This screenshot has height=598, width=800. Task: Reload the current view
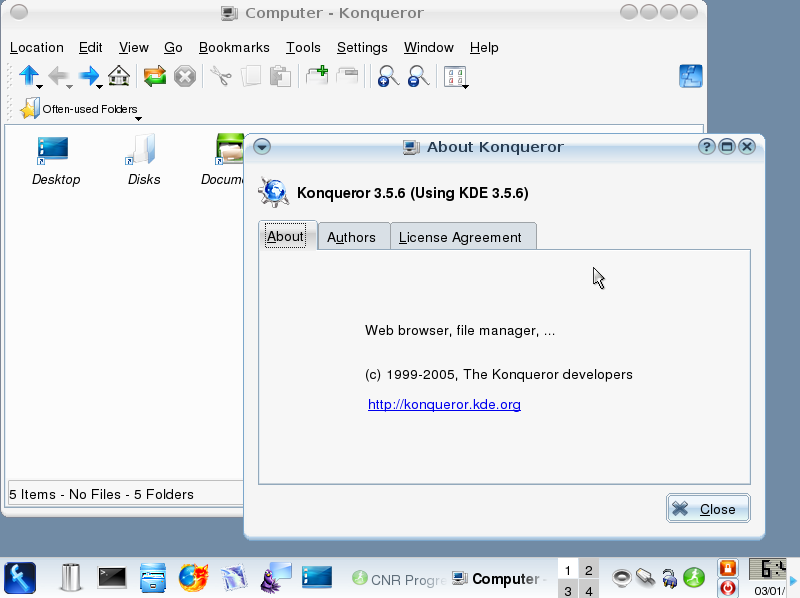155,77
